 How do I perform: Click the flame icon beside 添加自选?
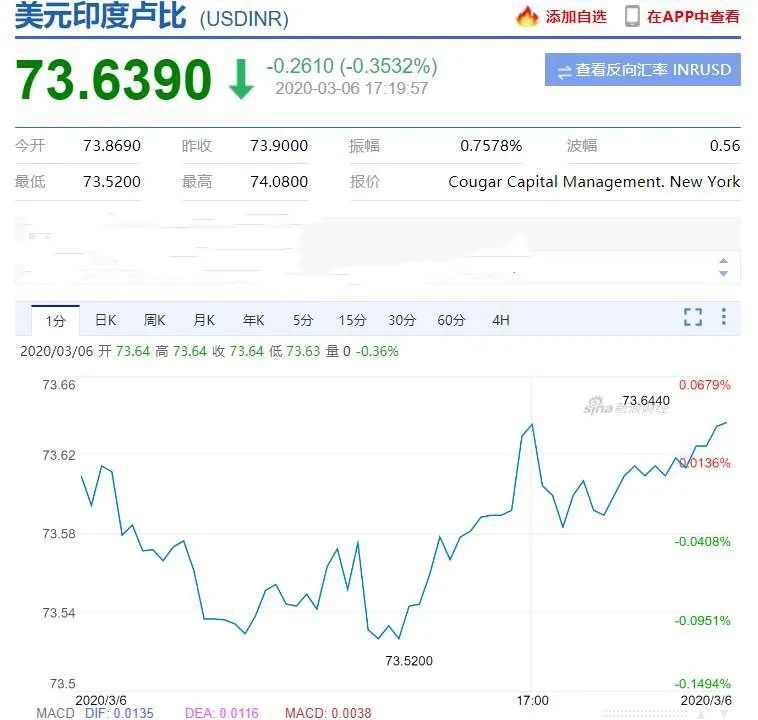527,16
